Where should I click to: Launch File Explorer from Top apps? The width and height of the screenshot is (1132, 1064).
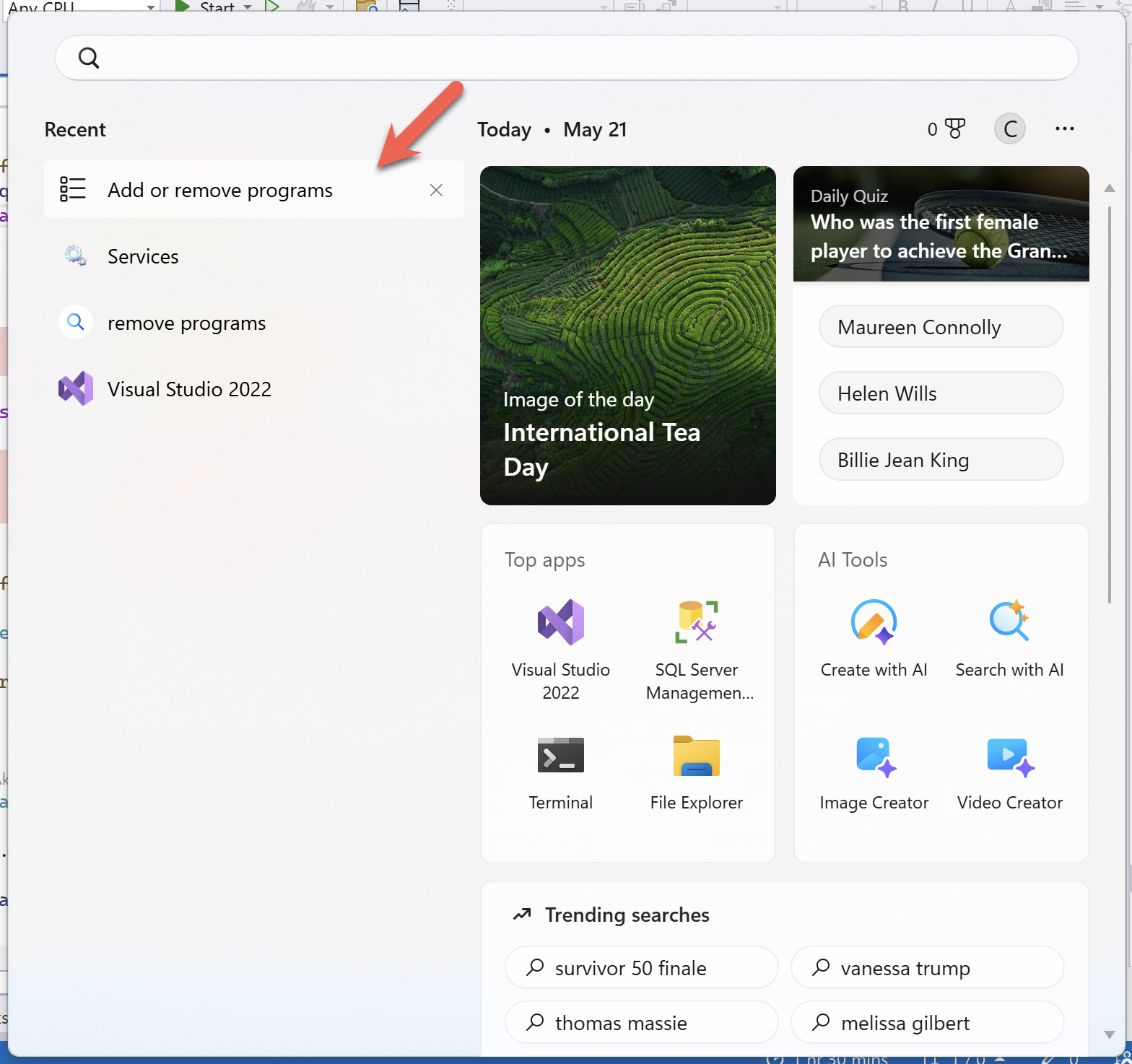coord(697,774)
